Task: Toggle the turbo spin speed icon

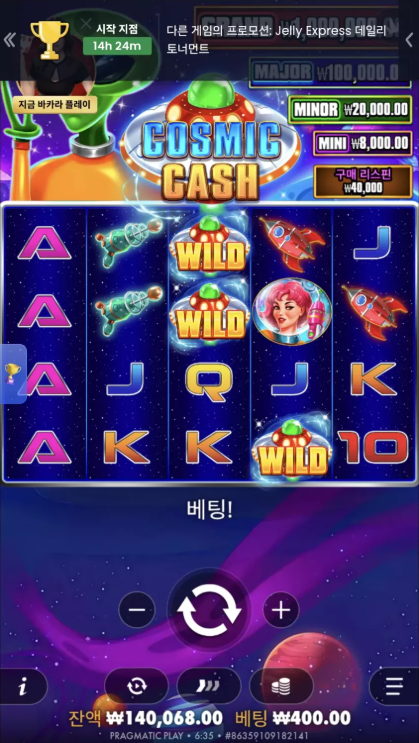Action: pos(209,686)
